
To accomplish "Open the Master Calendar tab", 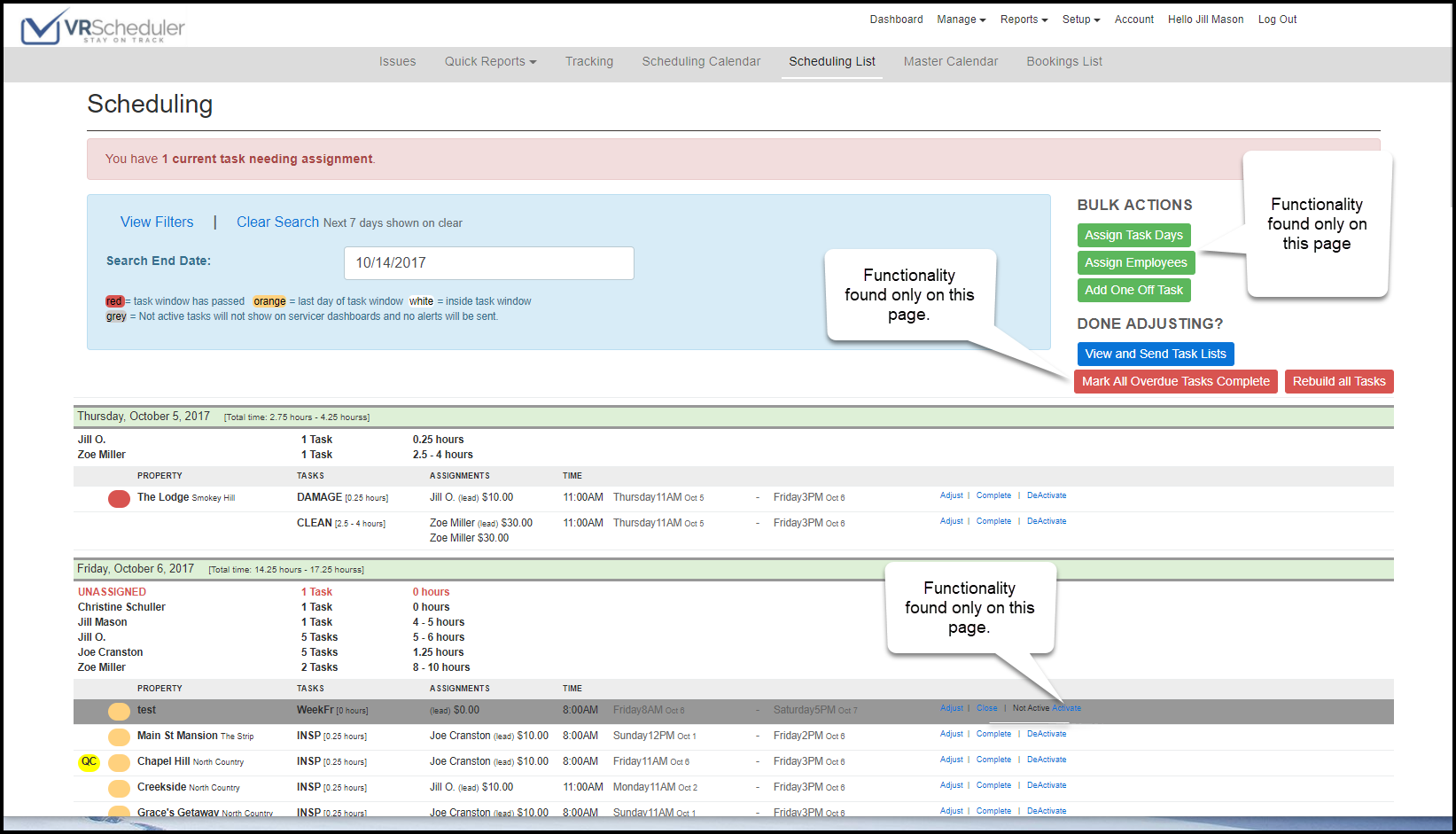I will click(x=951, y=61).
